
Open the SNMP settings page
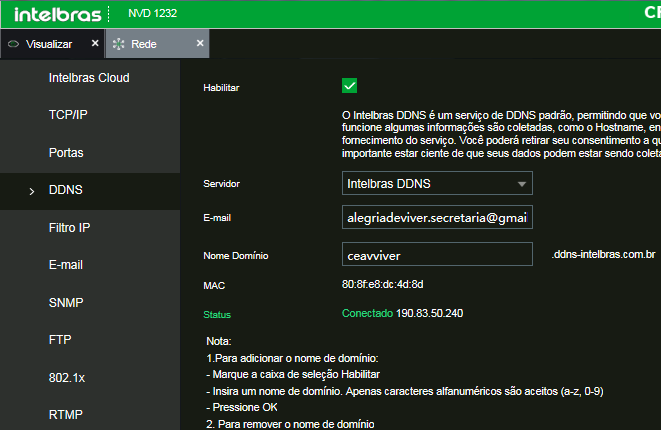pyautogui.click(x=66, y=302)
